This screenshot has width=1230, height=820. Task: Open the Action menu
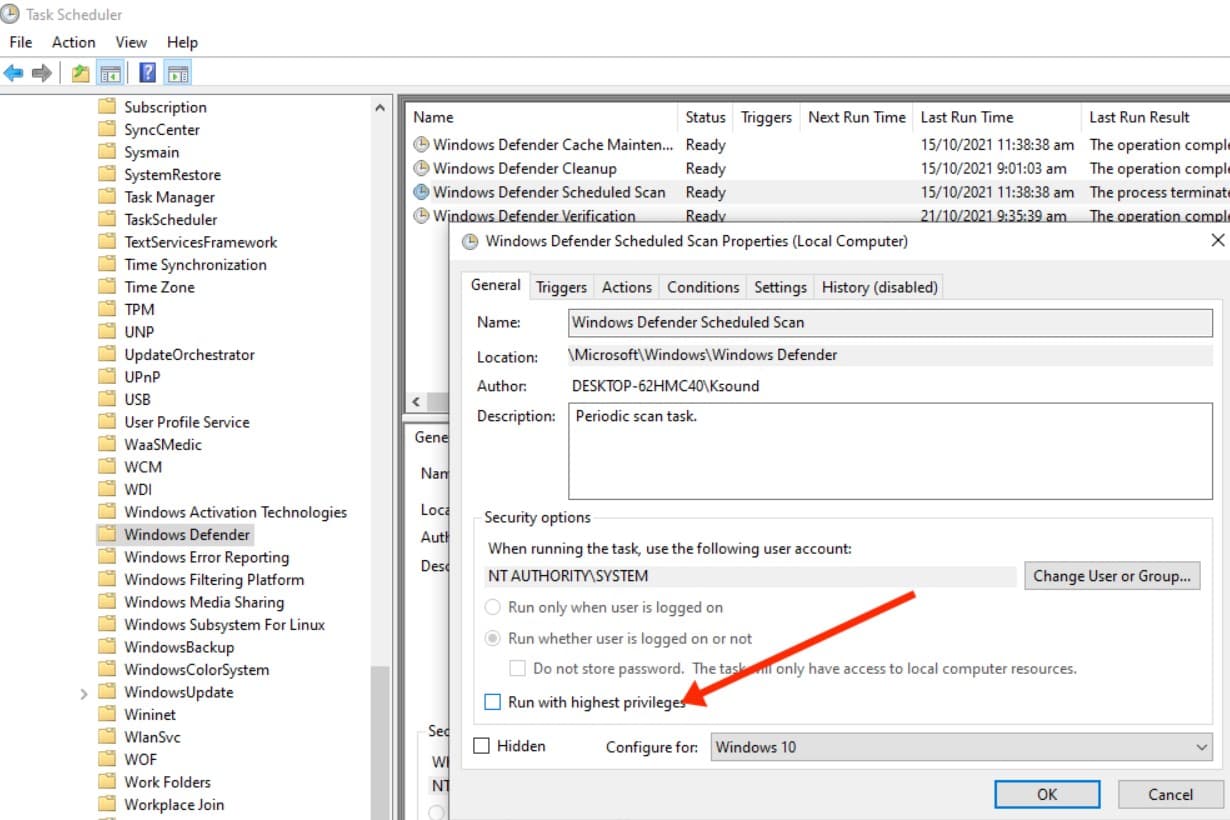[74, 42]
